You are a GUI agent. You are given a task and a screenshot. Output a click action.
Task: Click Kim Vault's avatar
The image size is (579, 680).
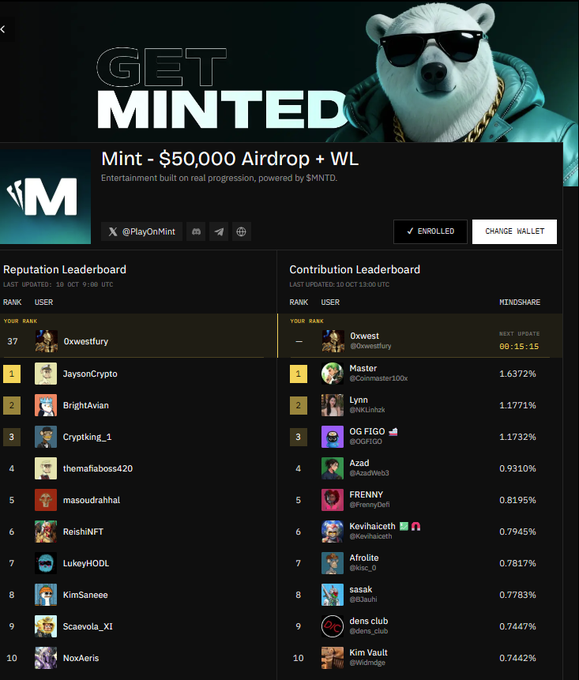tap(332, 658)
